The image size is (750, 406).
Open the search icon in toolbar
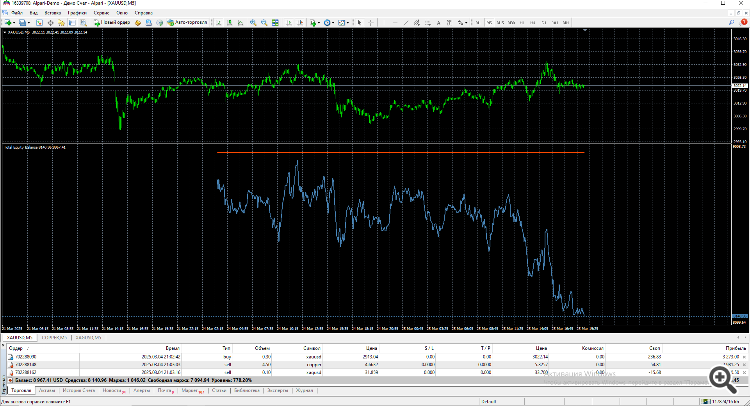pyautogui.click(x=731, y=22)
